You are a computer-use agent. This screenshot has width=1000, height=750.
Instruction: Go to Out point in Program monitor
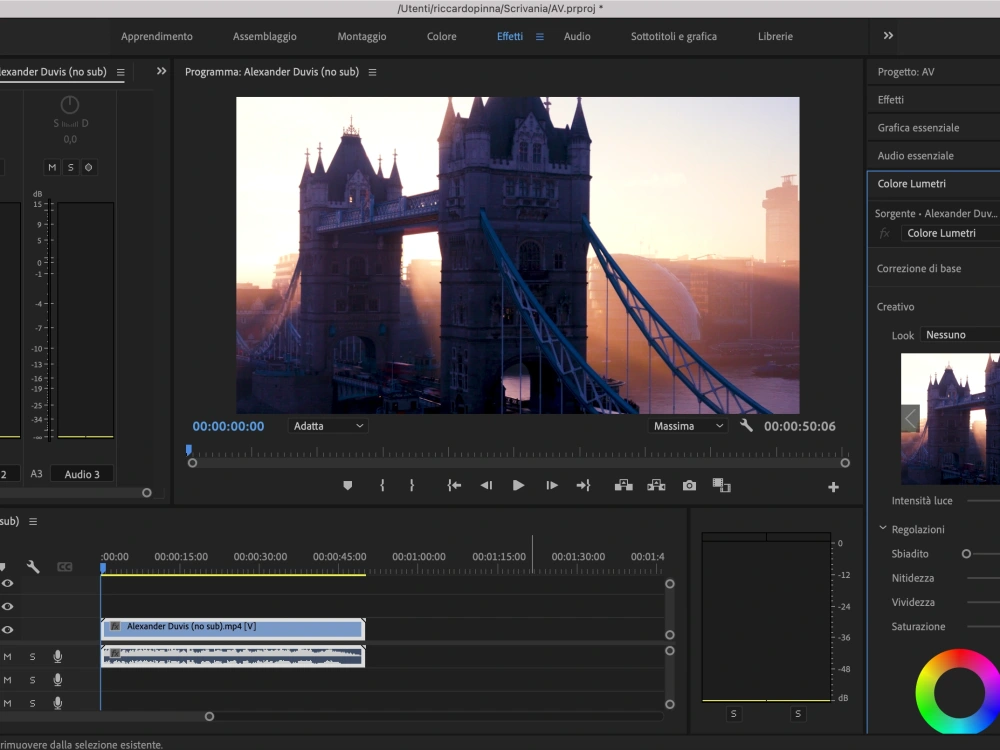pyautogui.click(x=584, y=486)
